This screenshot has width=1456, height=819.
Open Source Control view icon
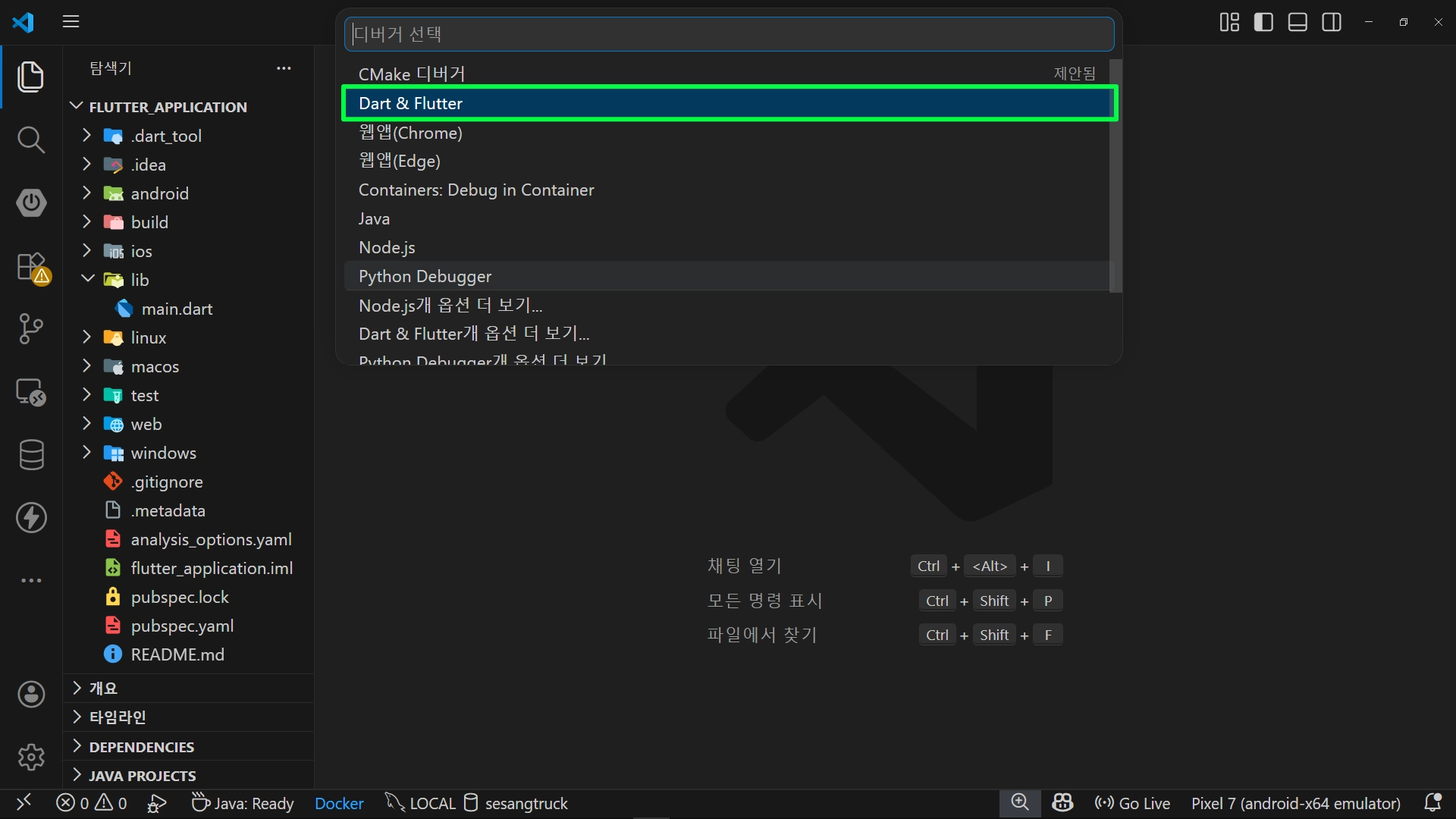(30, 328)
